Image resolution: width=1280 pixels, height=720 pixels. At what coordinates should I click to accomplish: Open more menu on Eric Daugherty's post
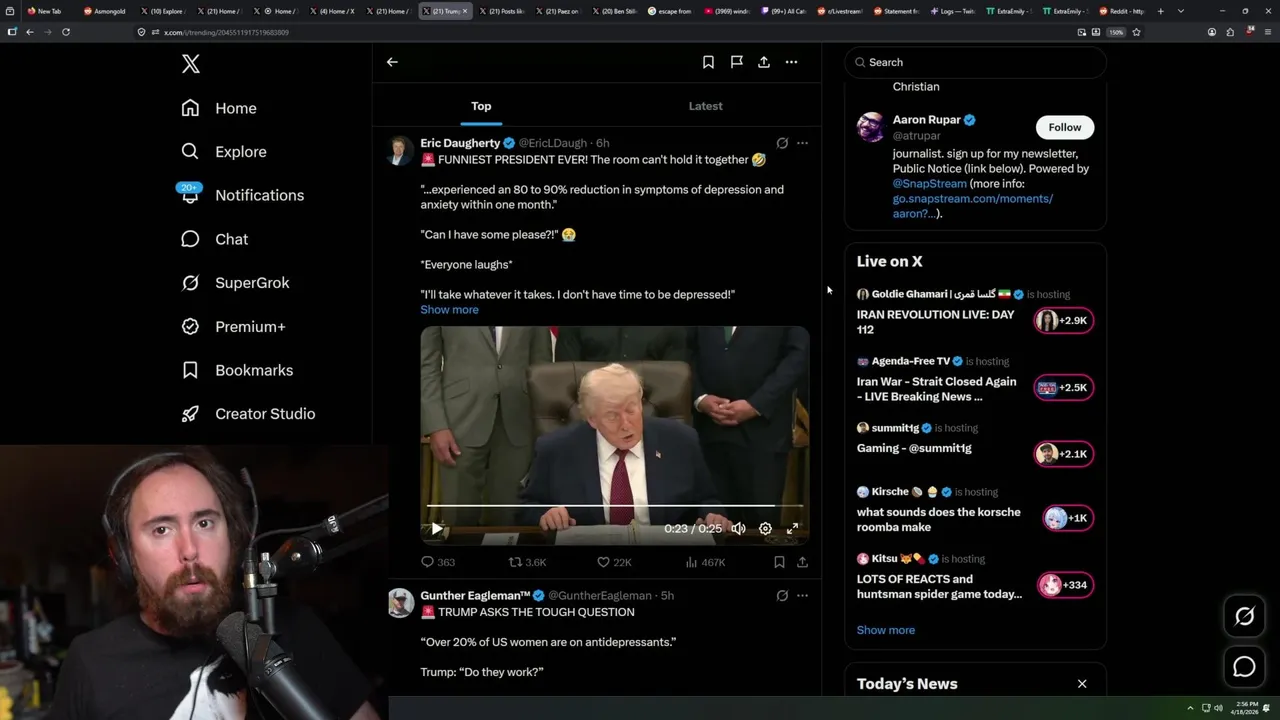802,143
